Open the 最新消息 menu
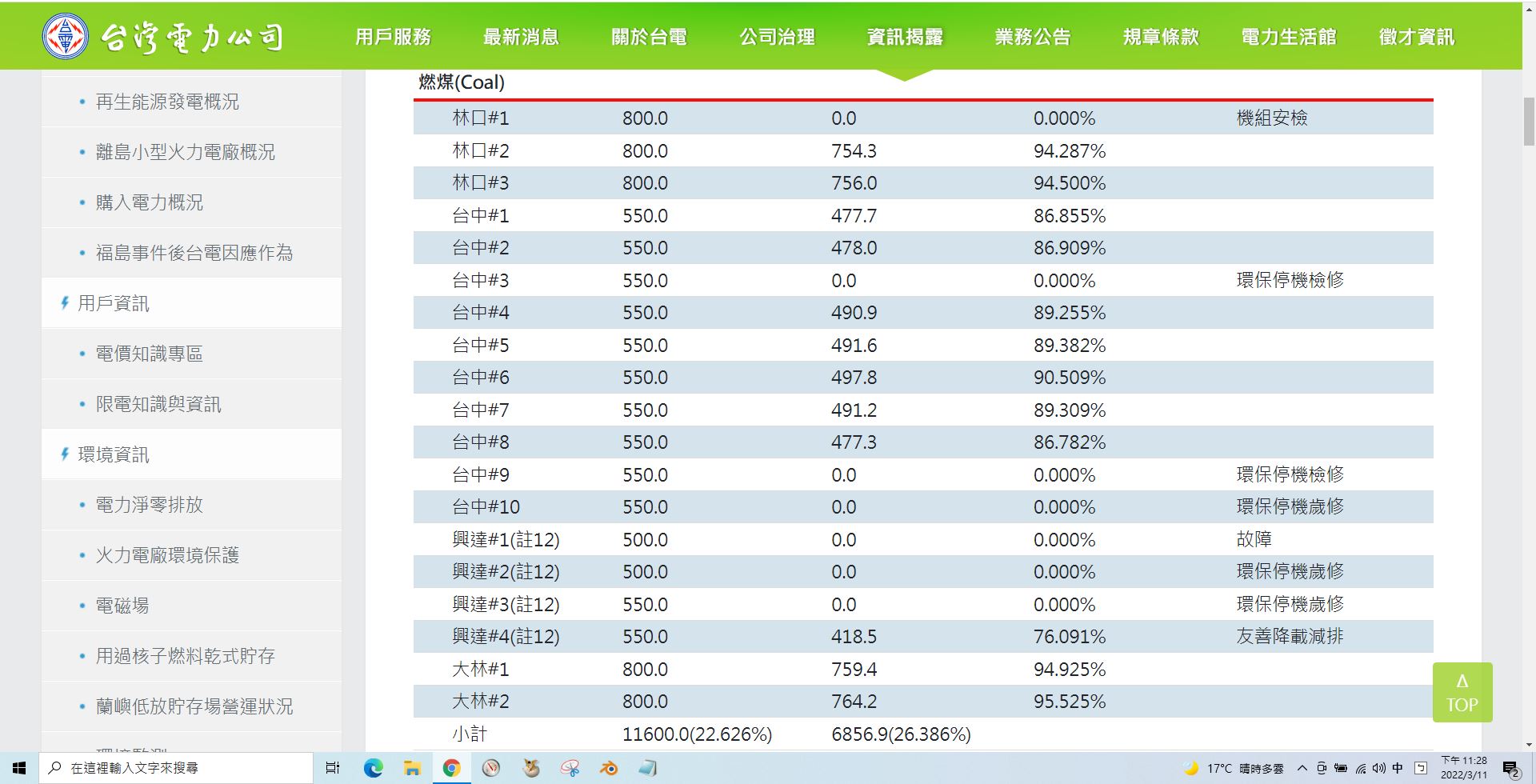Screen dimensions: 1536x784 [521, 37]
